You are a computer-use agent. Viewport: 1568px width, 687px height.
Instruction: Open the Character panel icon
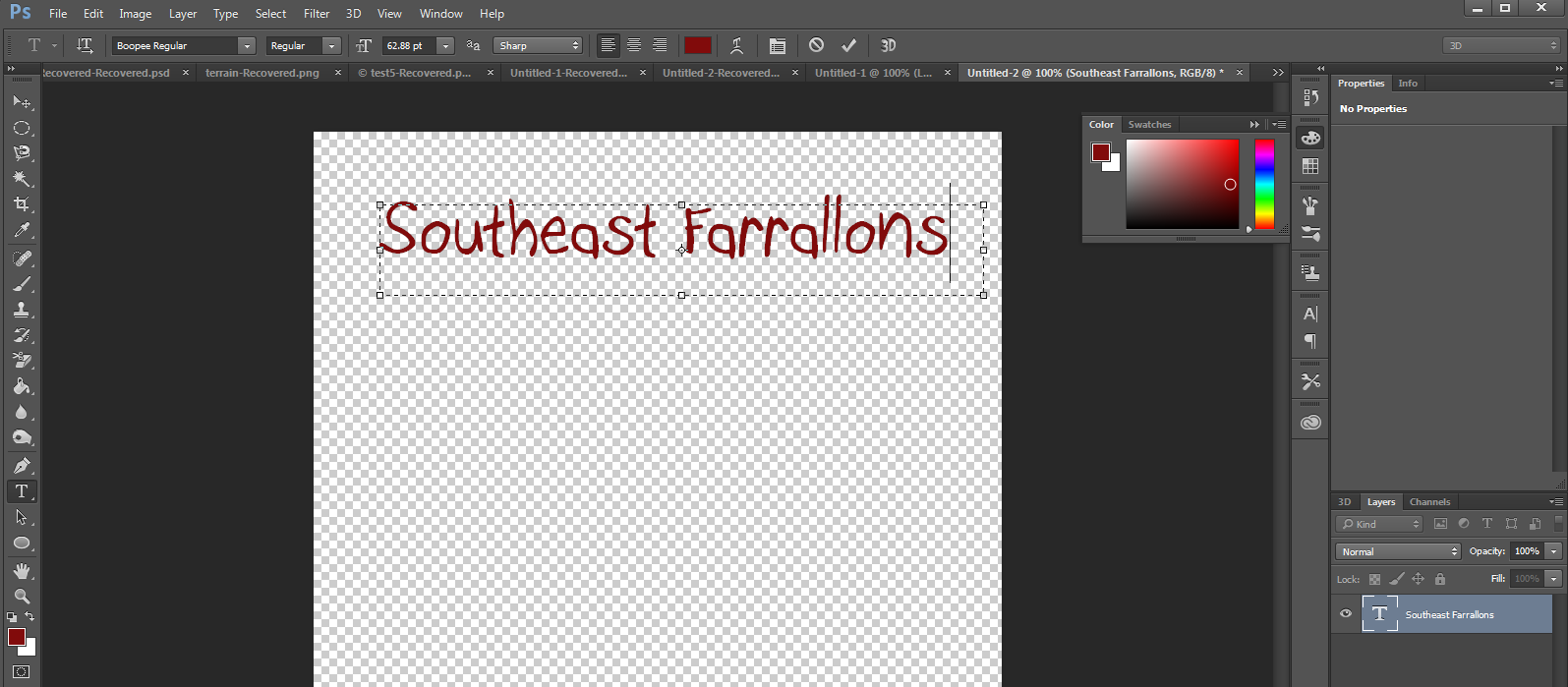pyautogui.click(x=1310, y=315)
